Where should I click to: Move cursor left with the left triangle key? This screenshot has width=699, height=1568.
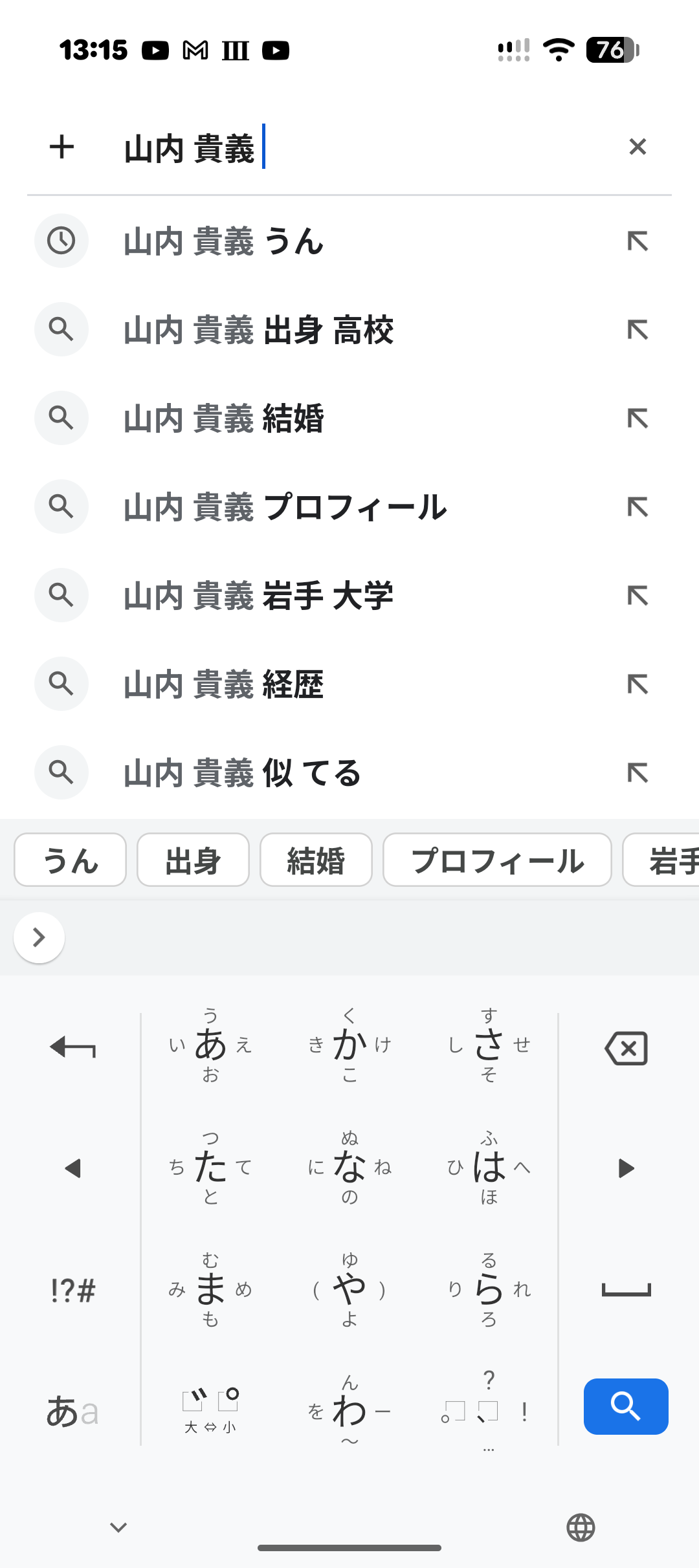[x=72, y=1168]
